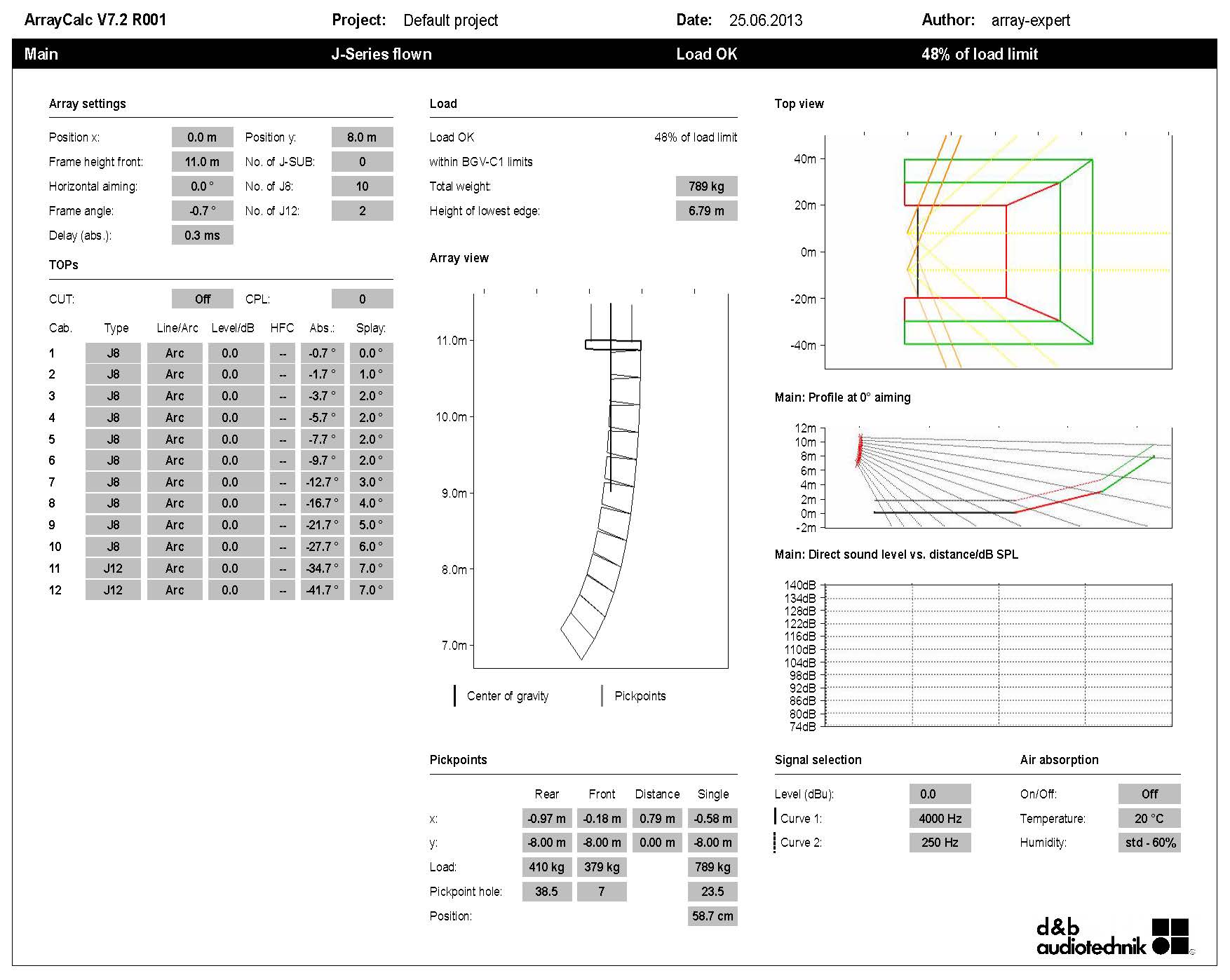
Task: Click cabinet 9 splay value 5.0°
Action: [371, 525]
